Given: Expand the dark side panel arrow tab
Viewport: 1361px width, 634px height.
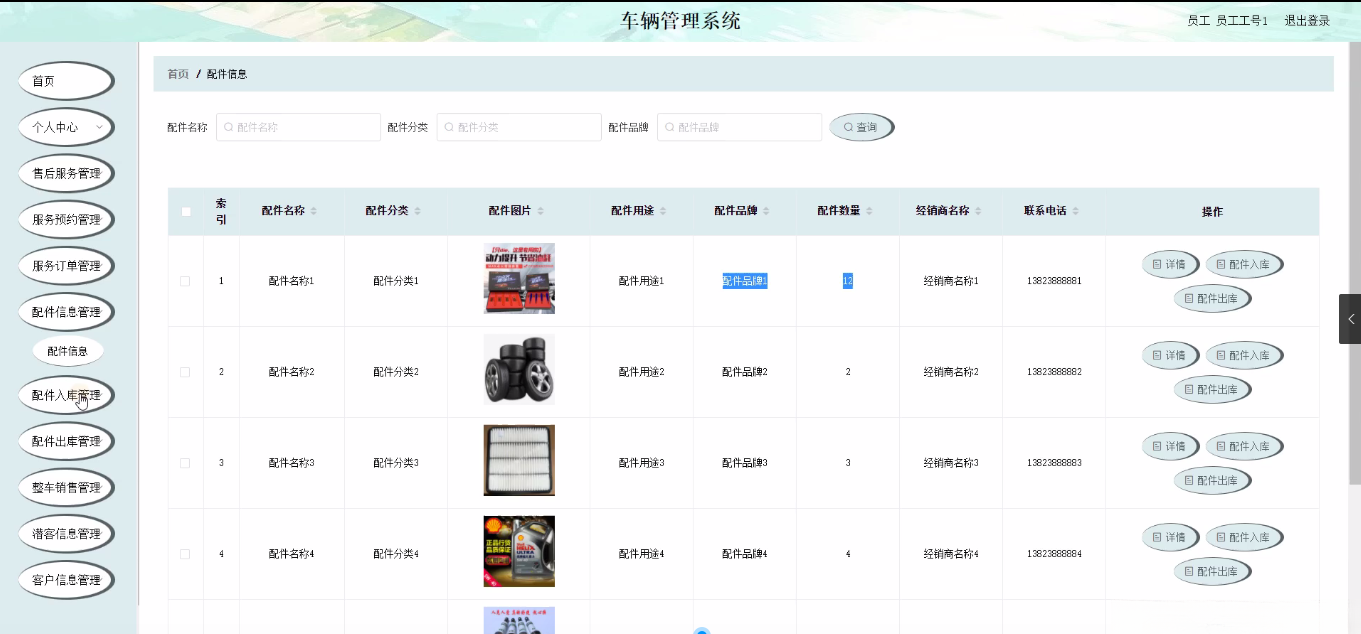Looking at the screenshot, I should click(1350, 319).
